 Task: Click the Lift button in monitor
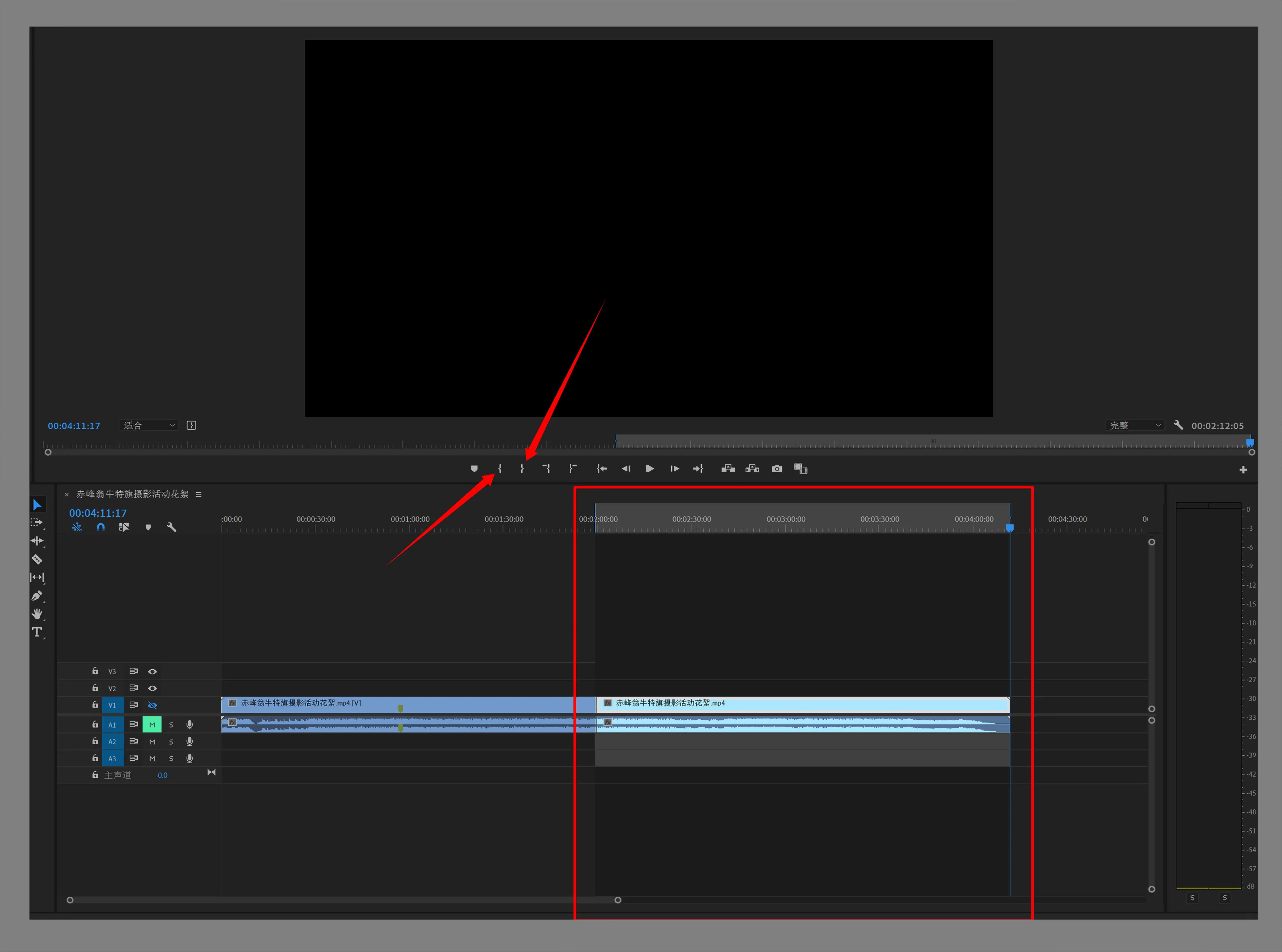pyautogui.click(x=728, y=469)
